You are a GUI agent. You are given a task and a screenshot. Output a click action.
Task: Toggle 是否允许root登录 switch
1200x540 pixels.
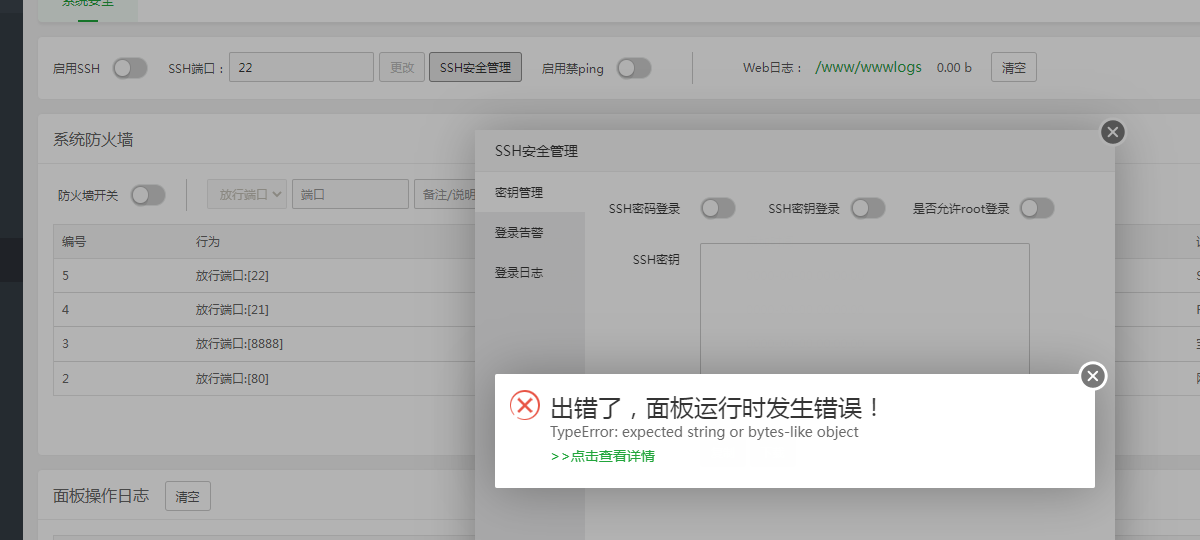pyautogui.click(x=1037, y=208)
